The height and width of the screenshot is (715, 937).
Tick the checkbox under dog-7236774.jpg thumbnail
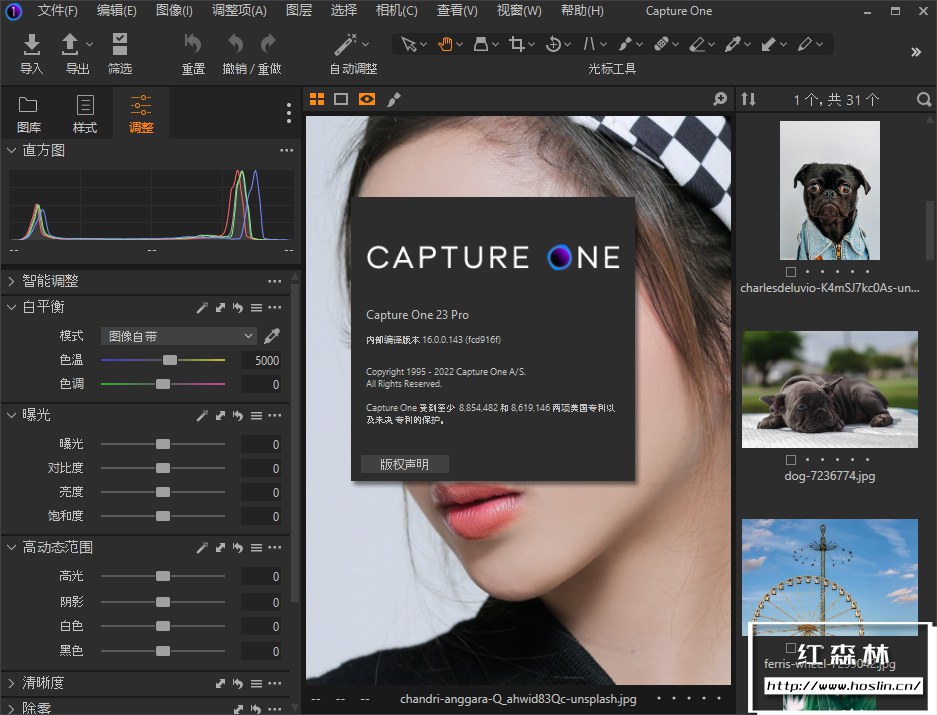coord(791,460)
